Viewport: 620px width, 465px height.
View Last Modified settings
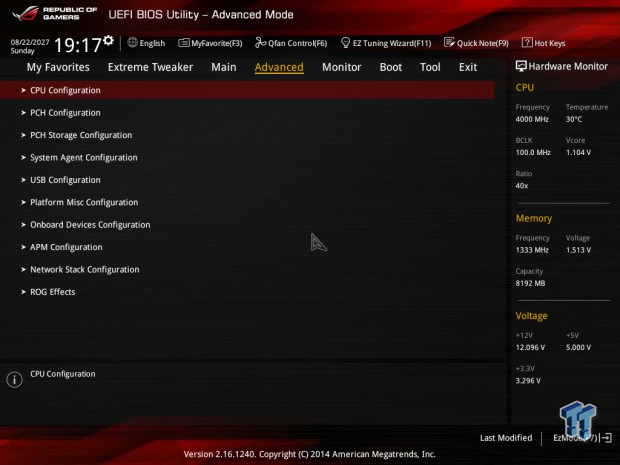[x=506, y=438]
